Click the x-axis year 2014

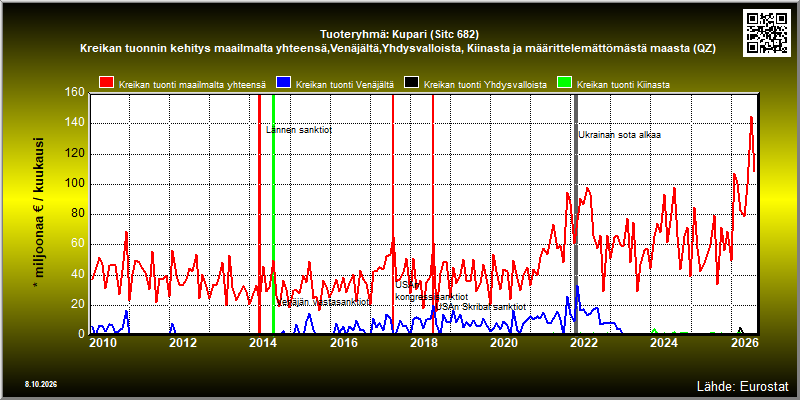tap(263, 343)
